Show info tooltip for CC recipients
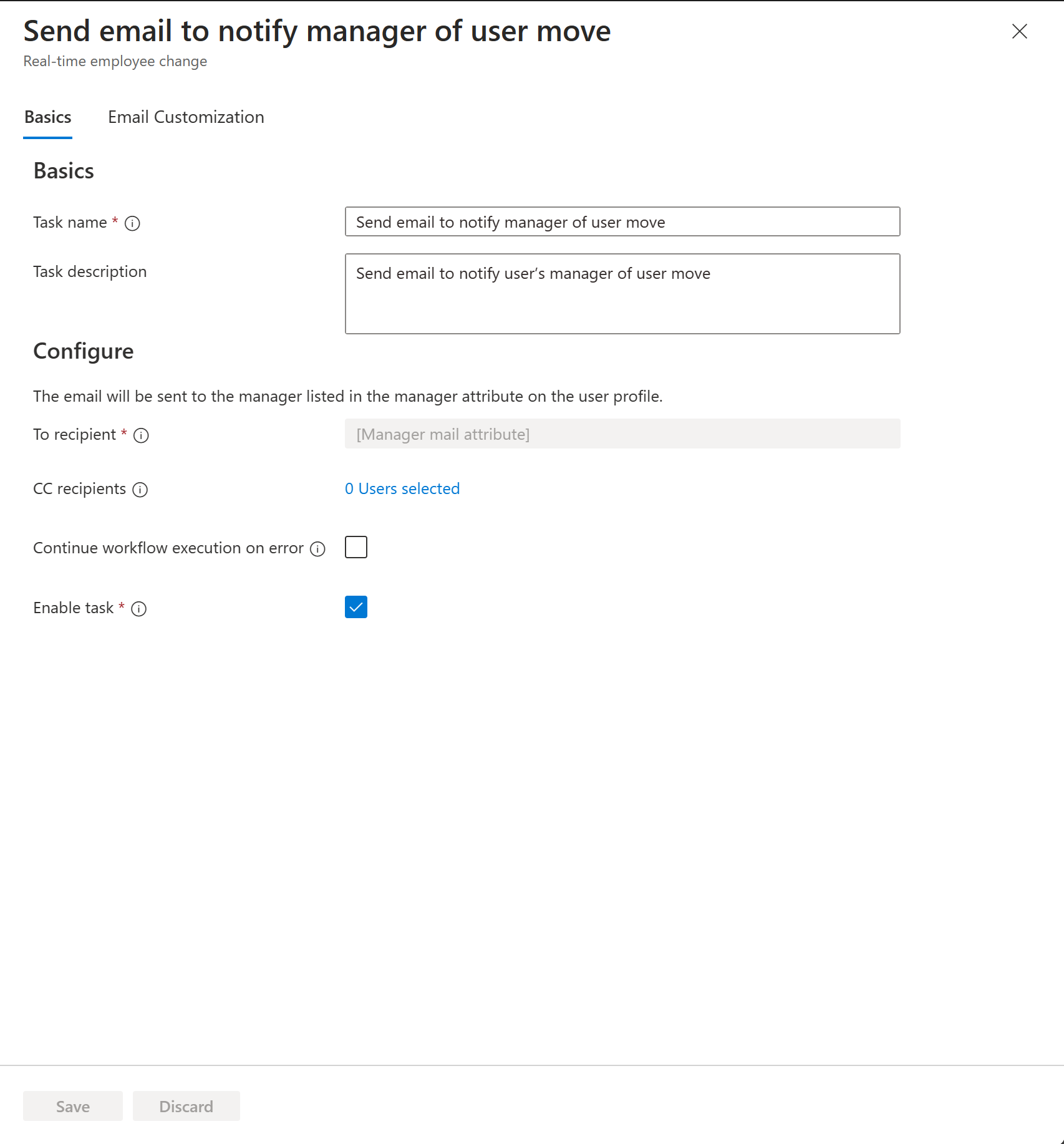 pos(140,490)
